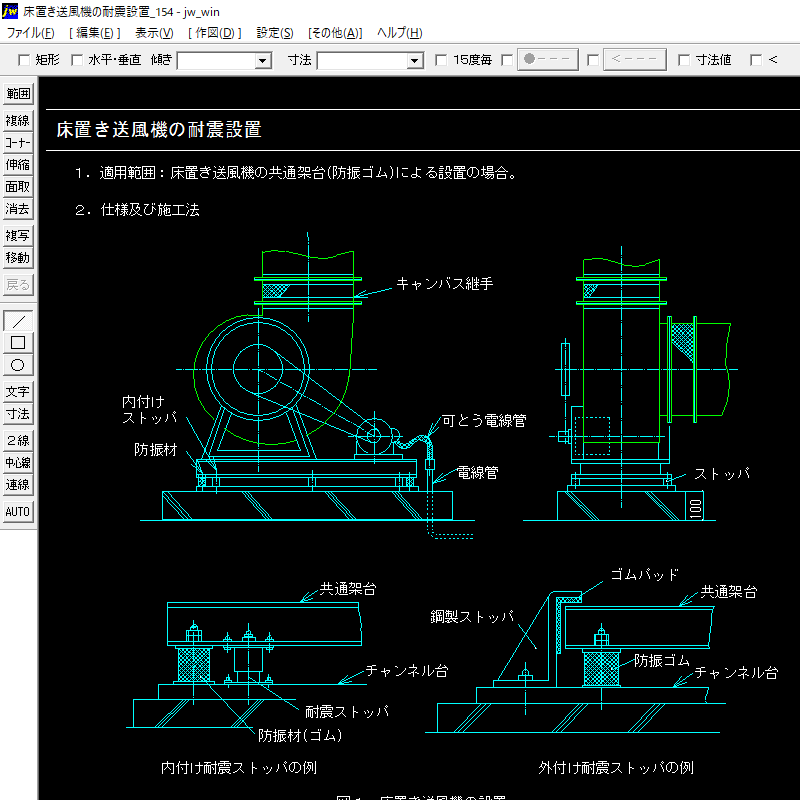Select the 文字 text tool
This screenshot has height=800, width=800.
point(18,392)
